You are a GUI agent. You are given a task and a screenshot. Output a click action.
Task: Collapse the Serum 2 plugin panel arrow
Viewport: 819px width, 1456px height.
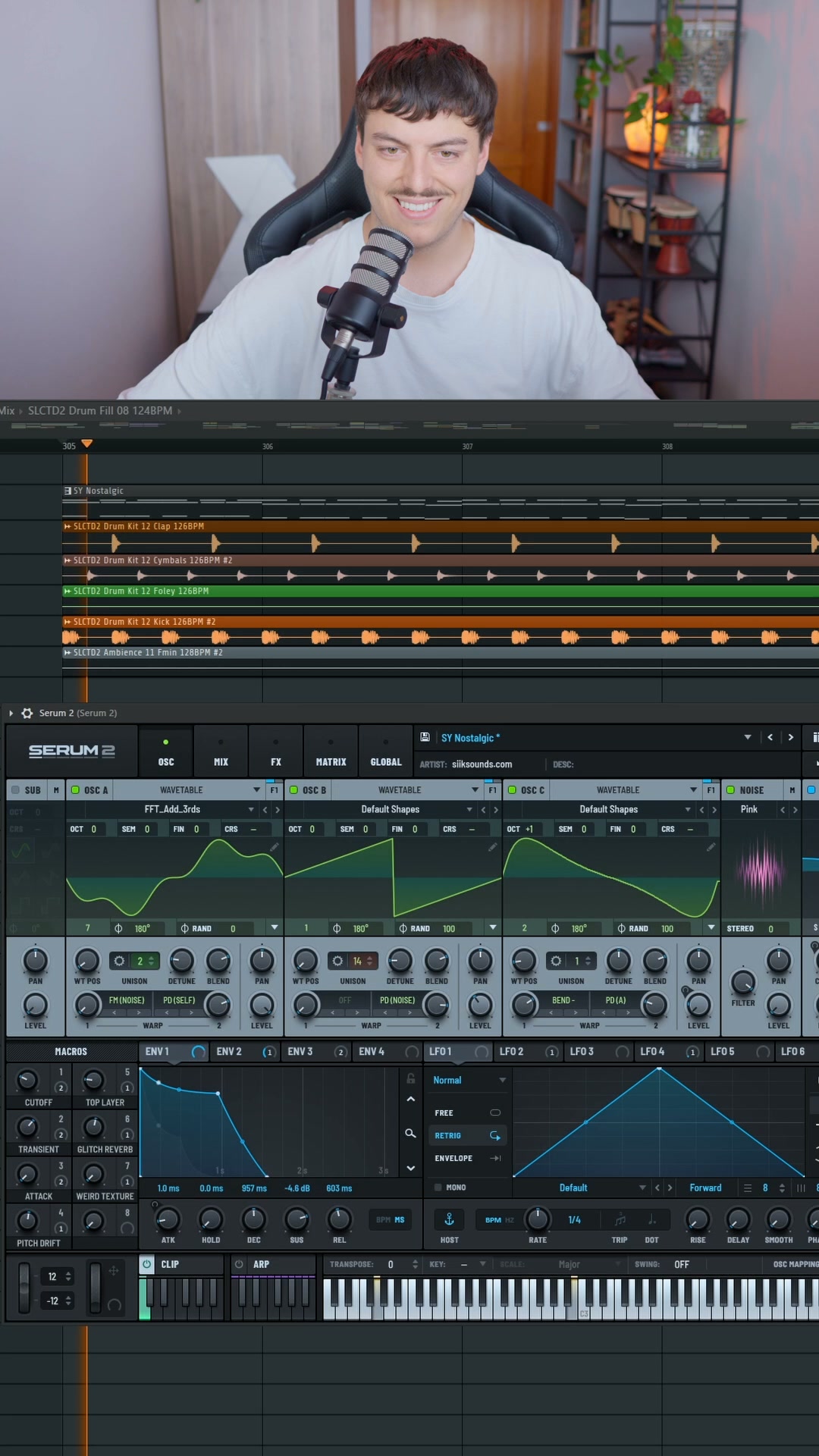[11, 713]
